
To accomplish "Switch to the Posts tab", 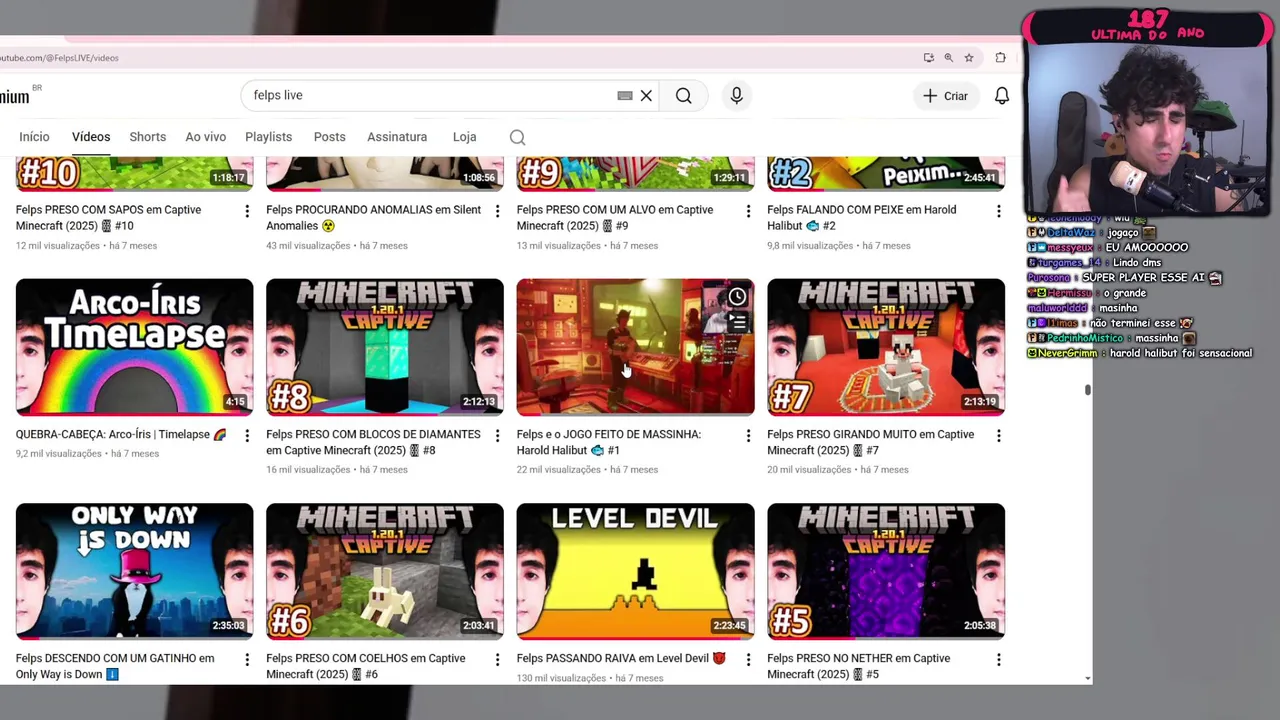I will pos(329,137).
